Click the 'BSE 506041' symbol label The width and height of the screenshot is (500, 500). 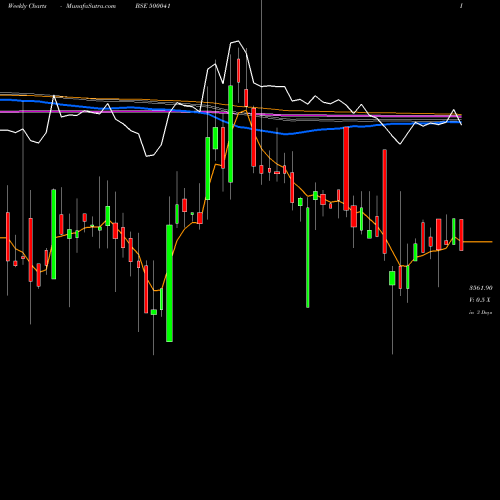153,6
